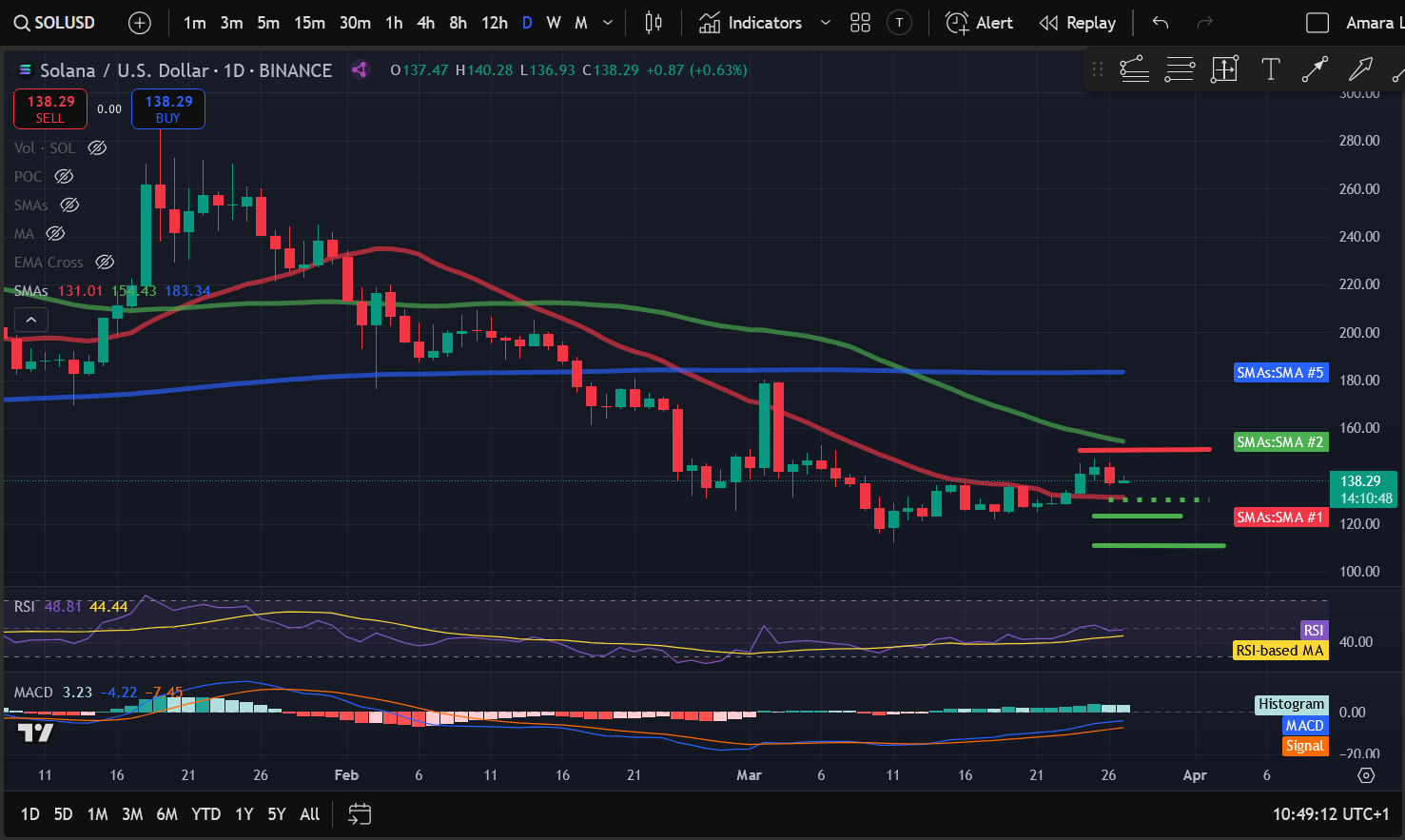Expand the time interval dropdown arrow
1405x840 pixels.
pyautogui.click(x=608, y=23)
